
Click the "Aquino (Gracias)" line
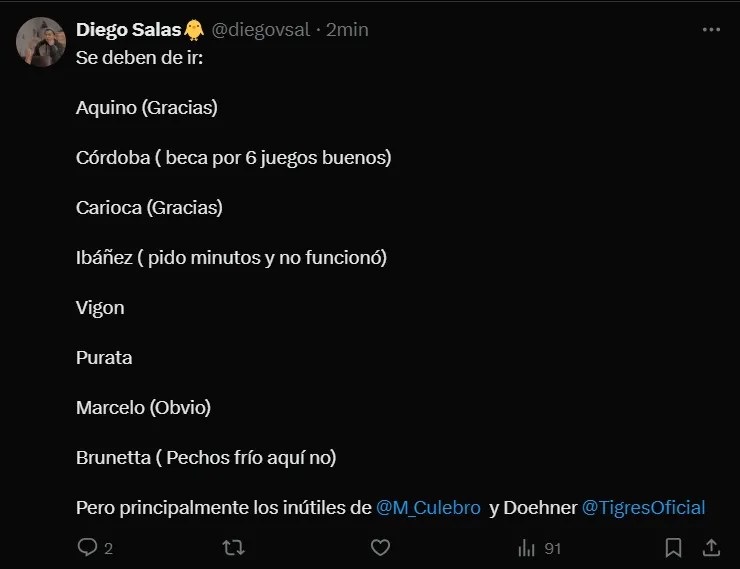point(146,108)
